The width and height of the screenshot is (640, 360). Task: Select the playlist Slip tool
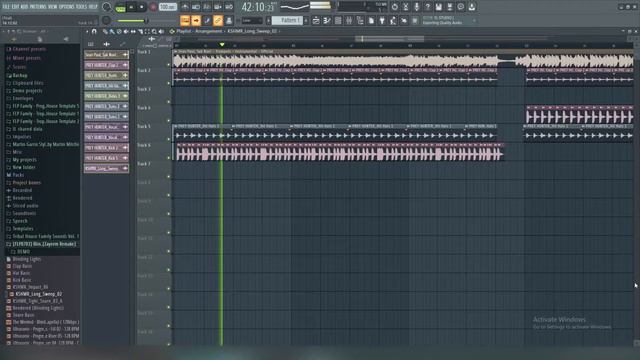[x=133, y=31]
